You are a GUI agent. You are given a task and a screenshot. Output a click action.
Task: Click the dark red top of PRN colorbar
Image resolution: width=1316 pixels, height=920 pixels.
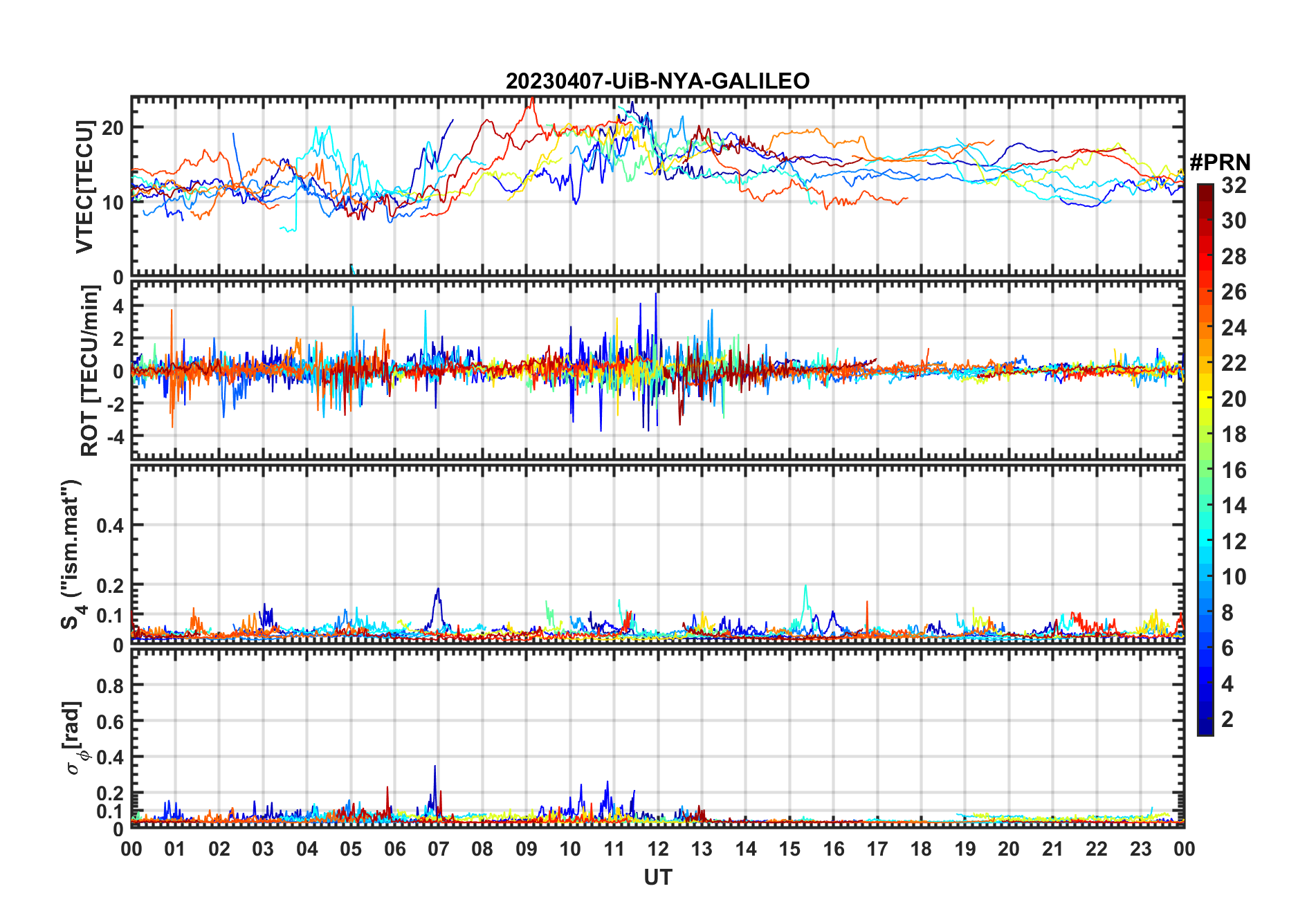pyautogui.click(x=1205, y=192)
